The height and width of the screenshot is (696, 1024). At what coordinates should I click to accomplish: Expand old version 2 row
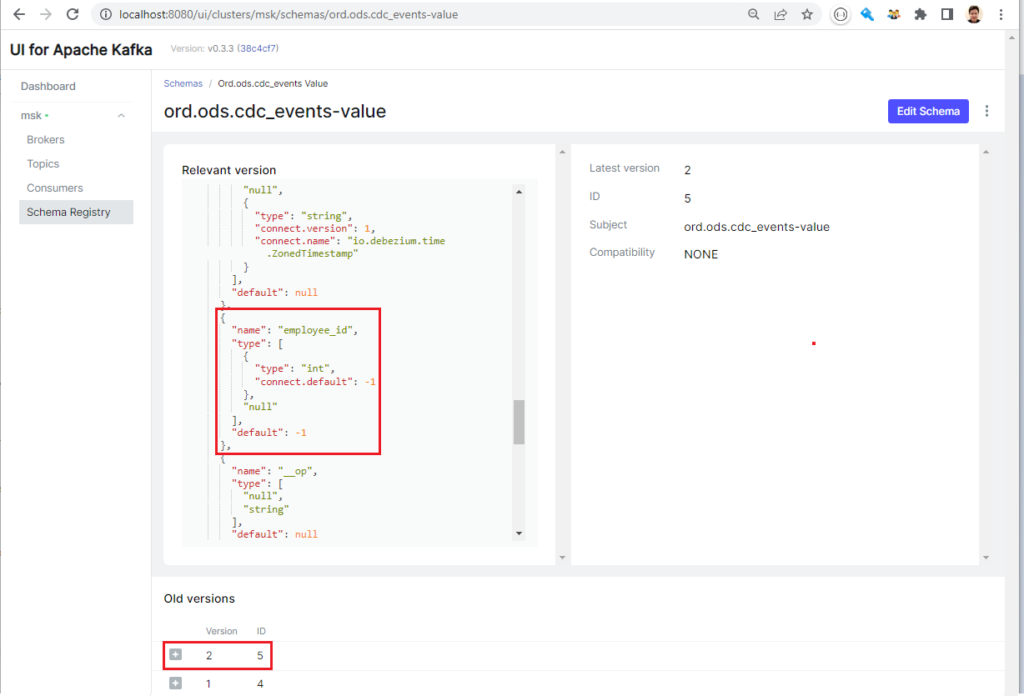click(x=176, y=655)
